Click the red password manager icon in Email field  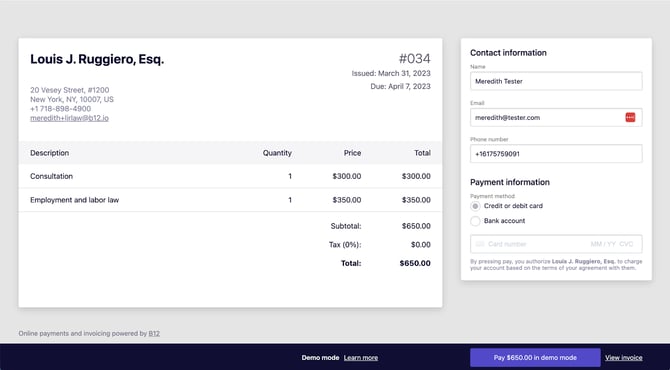630,117
